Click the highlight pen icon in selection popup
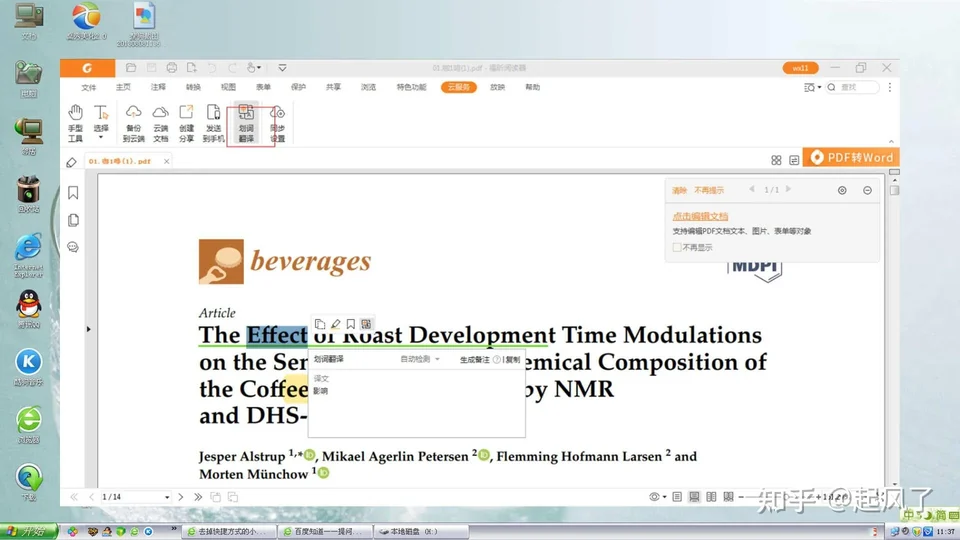 [336, 324]
